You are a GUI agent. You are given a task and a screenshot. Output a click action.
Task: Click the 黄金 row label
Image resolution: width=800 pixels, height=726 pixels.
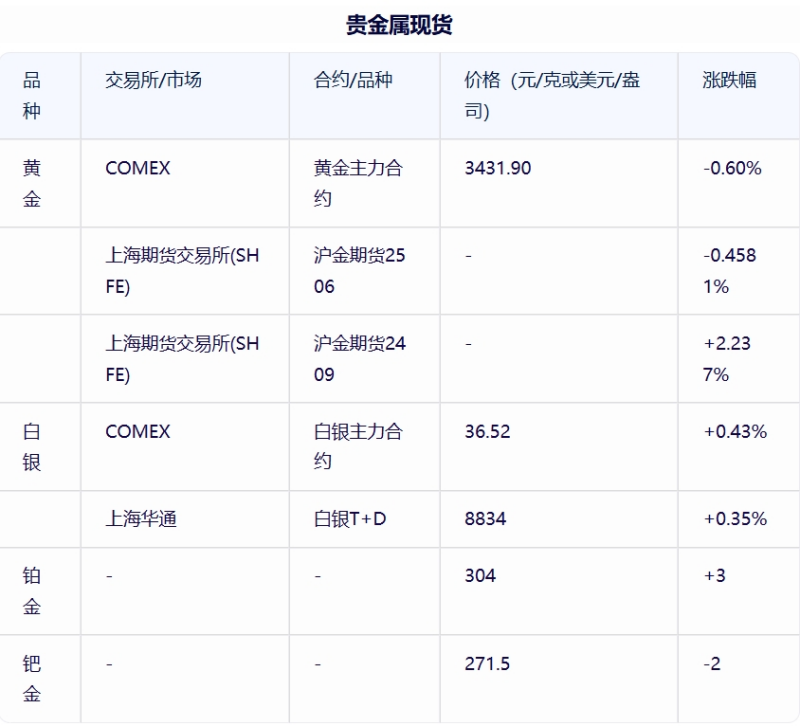(x=32, y=183)
